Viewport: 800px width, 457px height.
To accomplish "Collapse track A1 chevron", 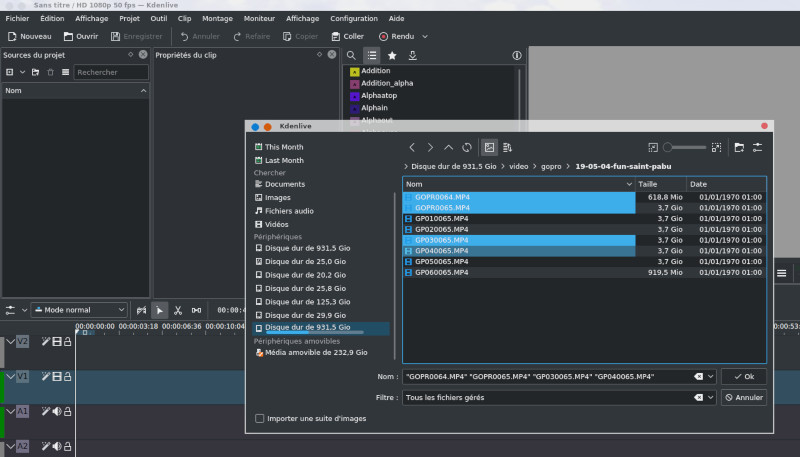I will (x=10, y=411).
